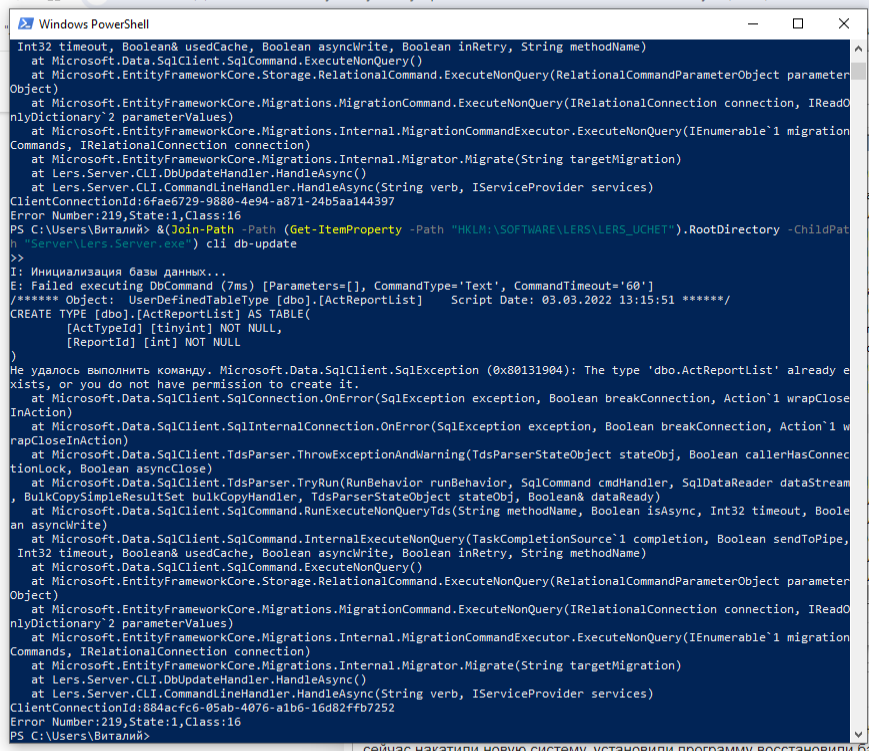Click the '[ReportId] [int] NOT NULL' line
869x751 pixels.
pos(153,342)
